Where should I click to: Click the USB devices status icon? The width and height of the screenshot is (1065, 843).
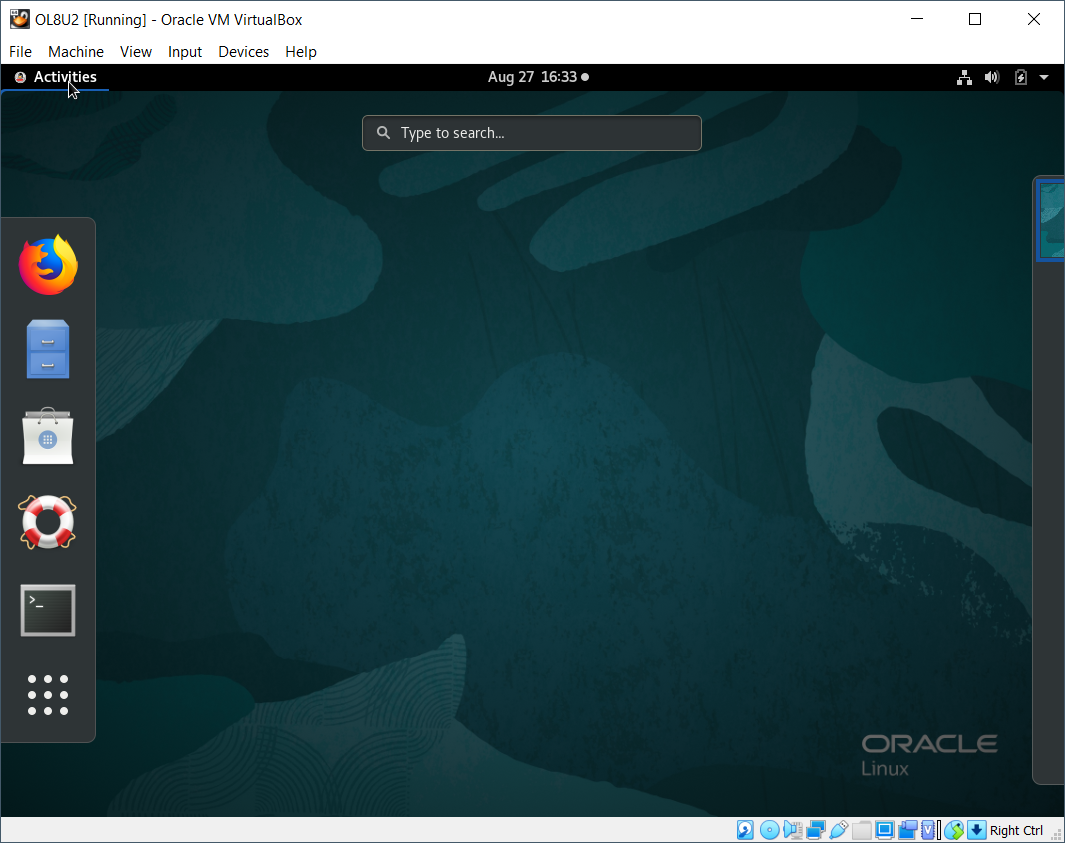[x=839, y=830]
